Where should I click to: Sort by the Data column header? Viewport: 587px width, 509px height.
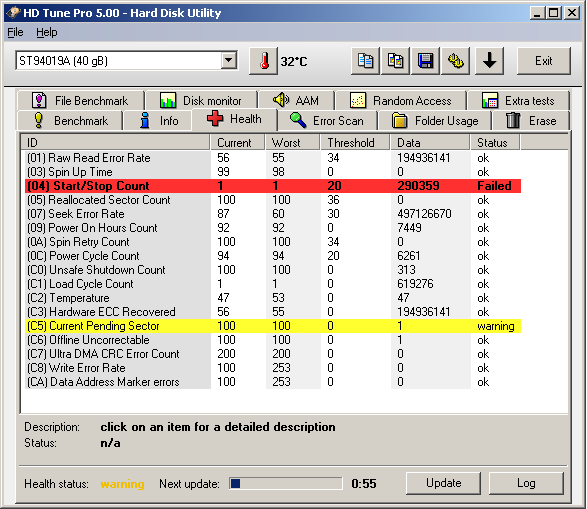(x=430, y=143)
